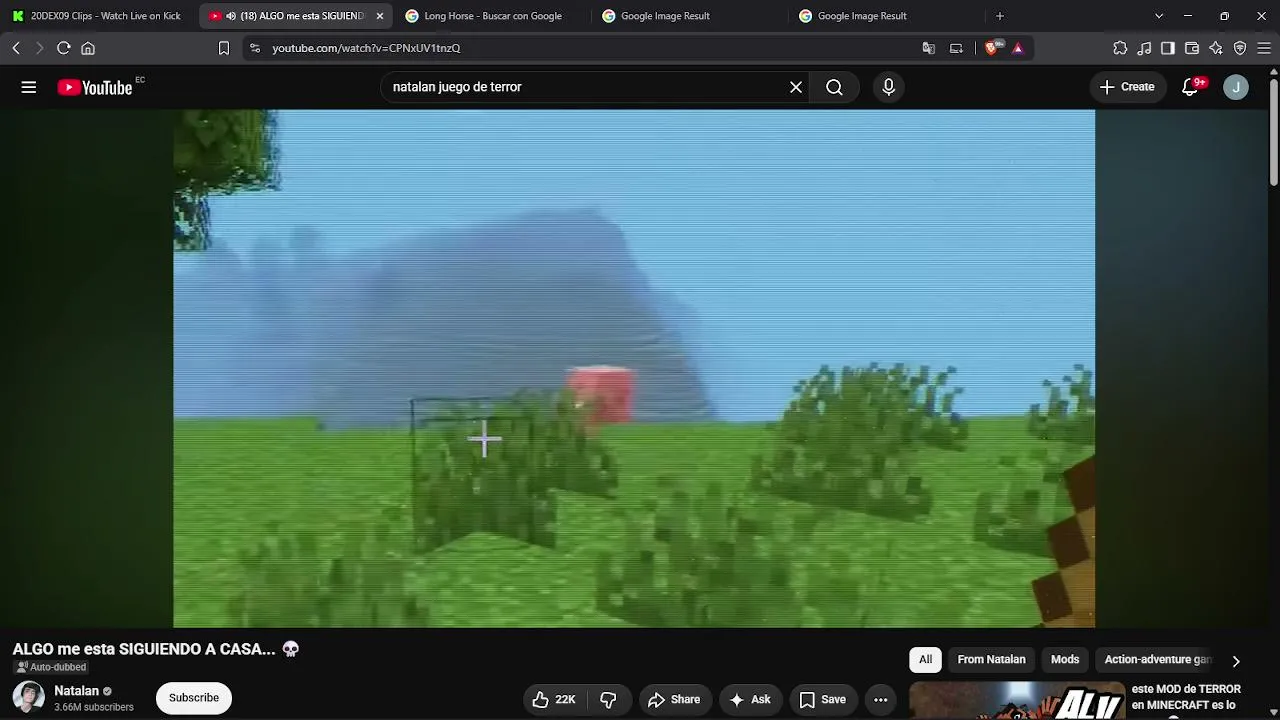Image resolution: width=1280 pixels, height=720 pixels.
Task: Switch to Long Horse Google search tab
Action: click(x=492, y=16)
